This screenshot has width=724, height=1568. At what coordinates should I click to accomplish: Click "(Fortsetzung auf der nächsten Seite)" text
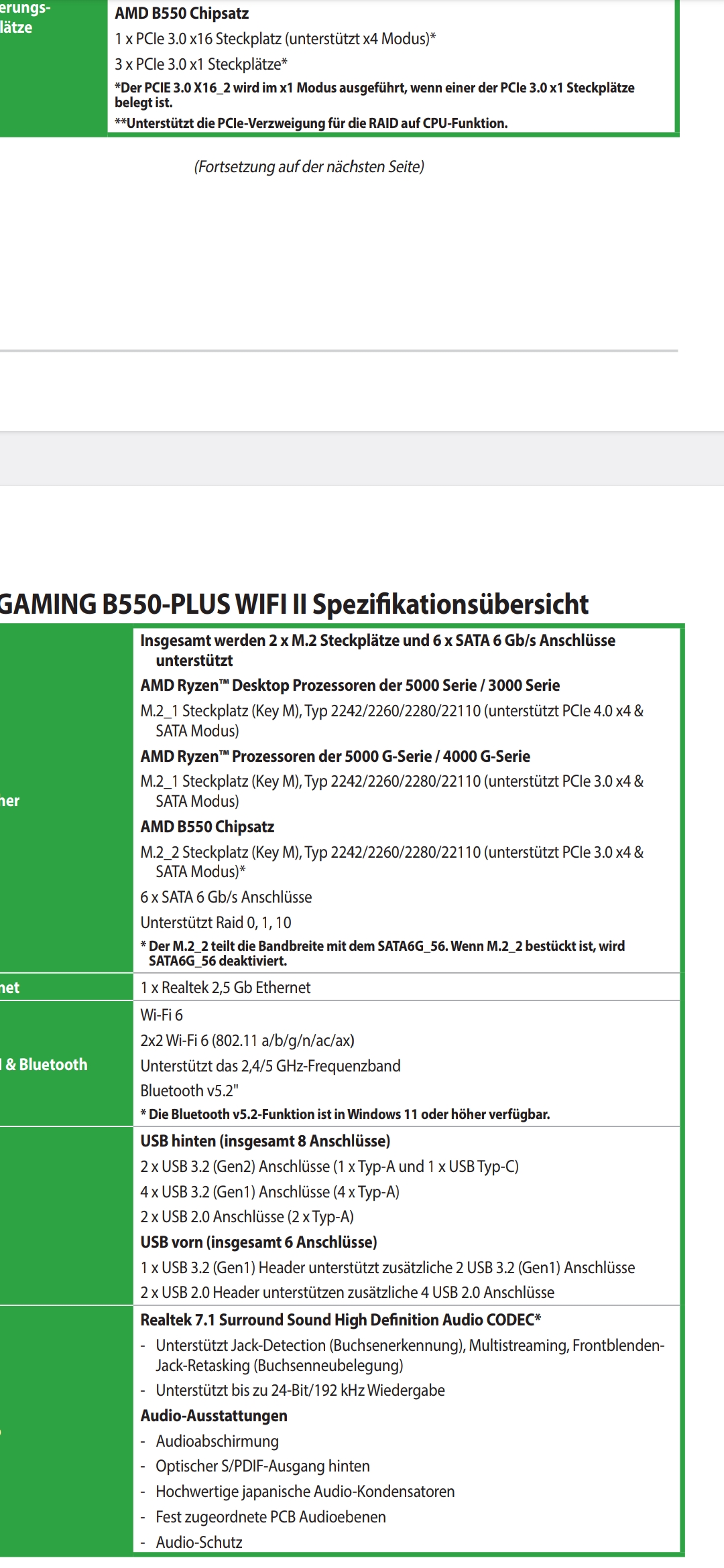click(x=309, y=167)
